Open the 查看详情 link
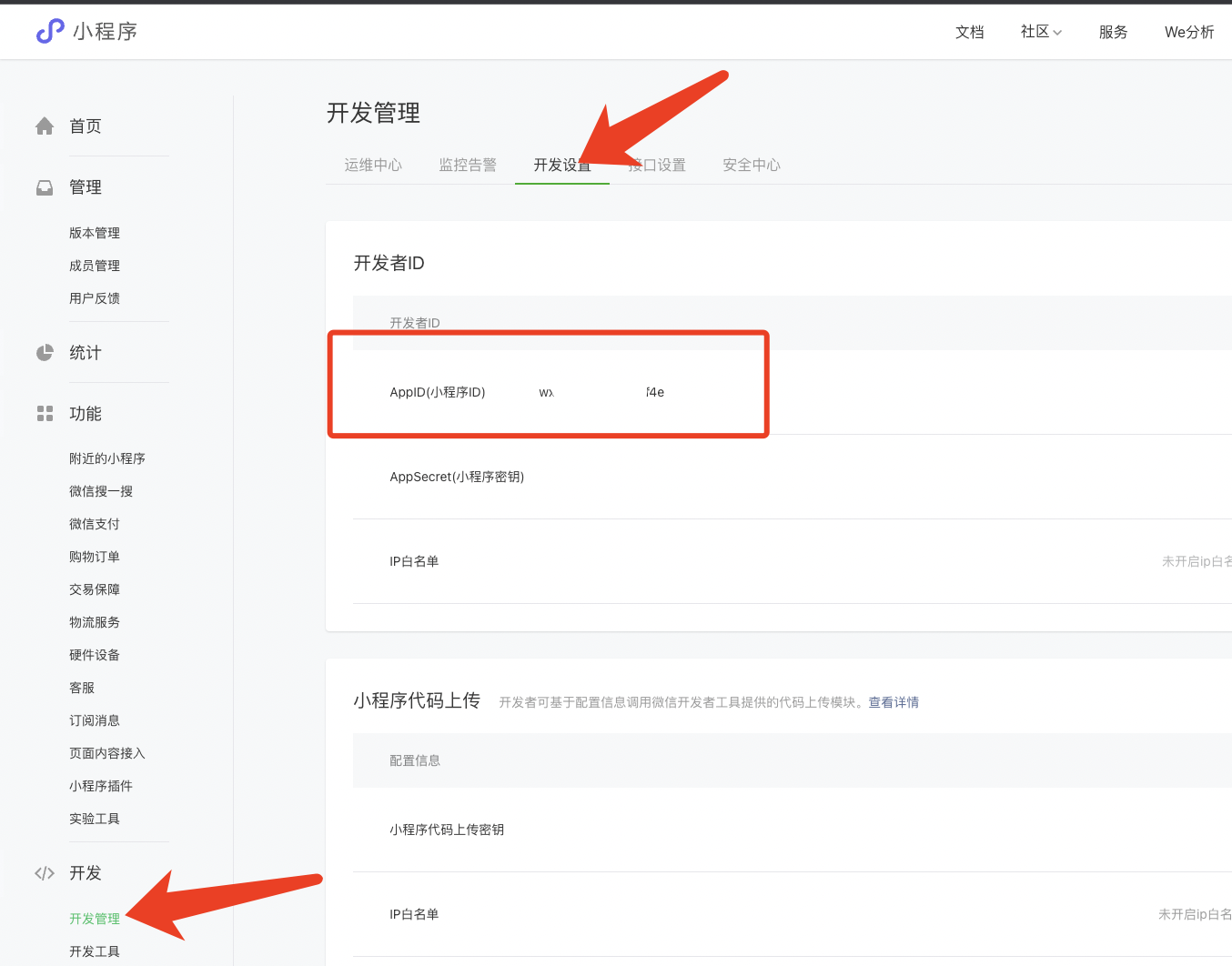 [894, 702]
